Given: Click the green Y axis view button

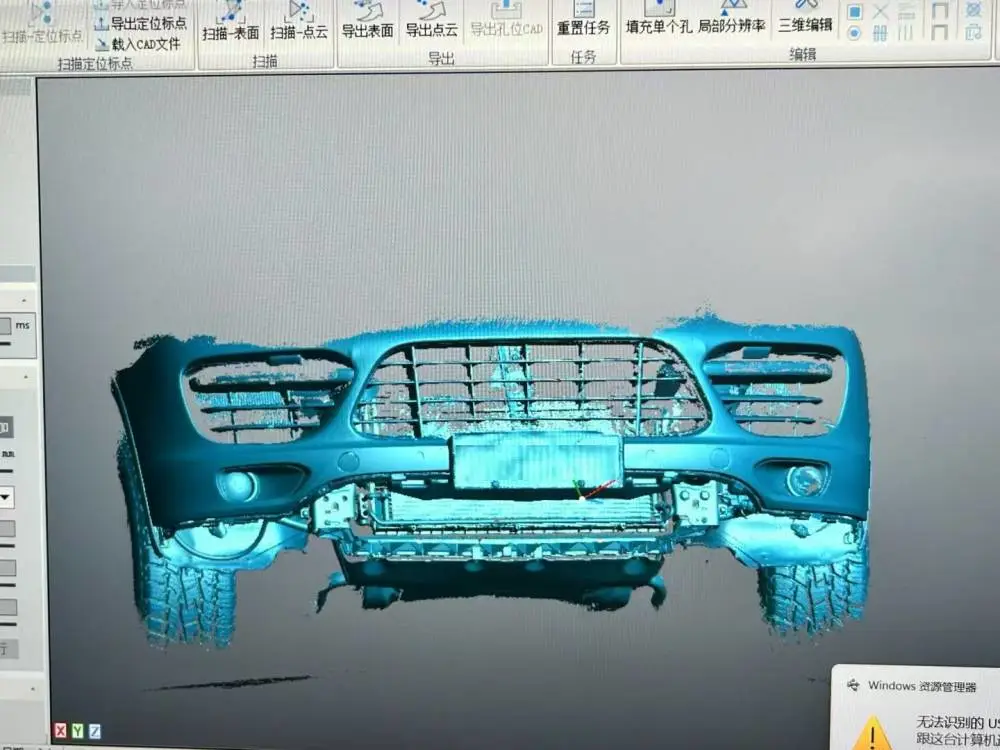Looking at the screenshot, I should [78, 731].
